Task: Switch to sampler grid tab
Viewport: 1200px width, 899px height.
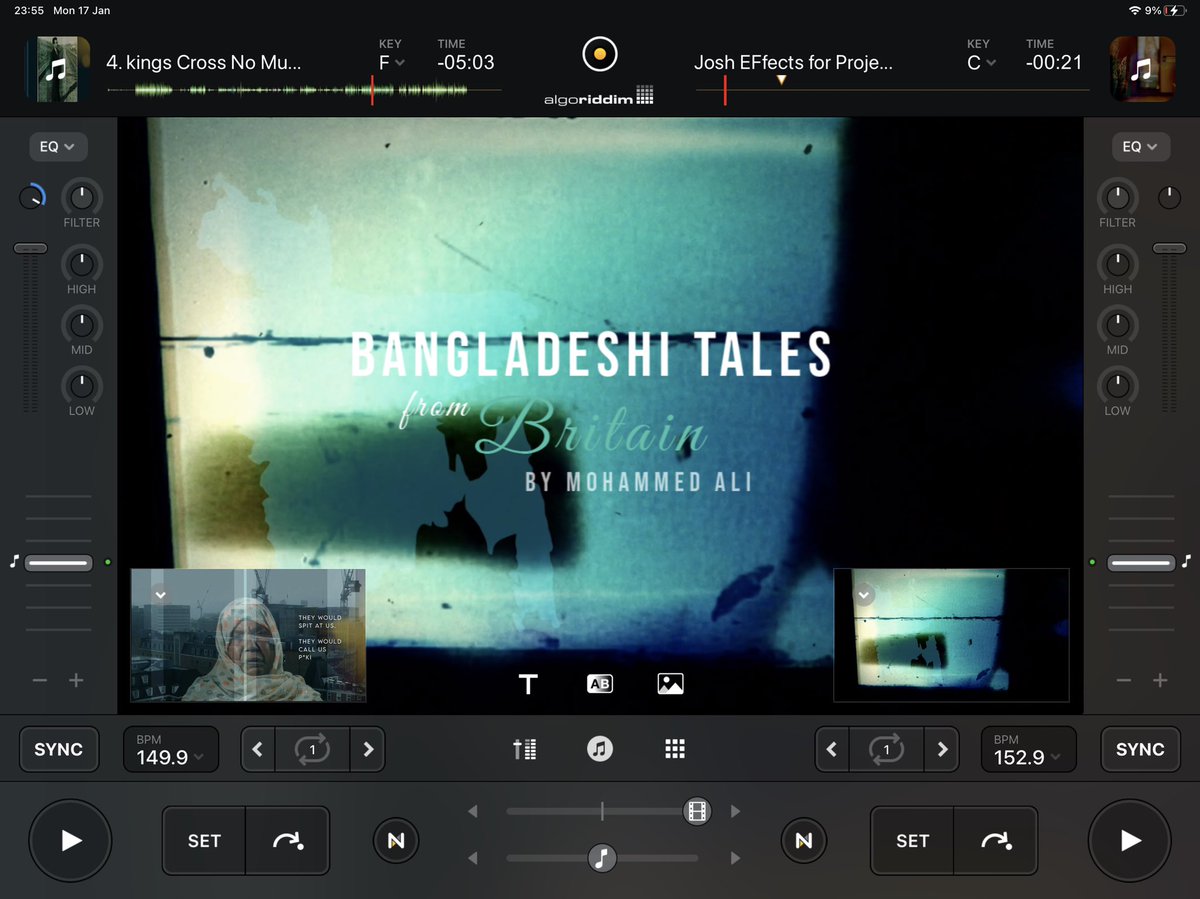Action: 675,749
